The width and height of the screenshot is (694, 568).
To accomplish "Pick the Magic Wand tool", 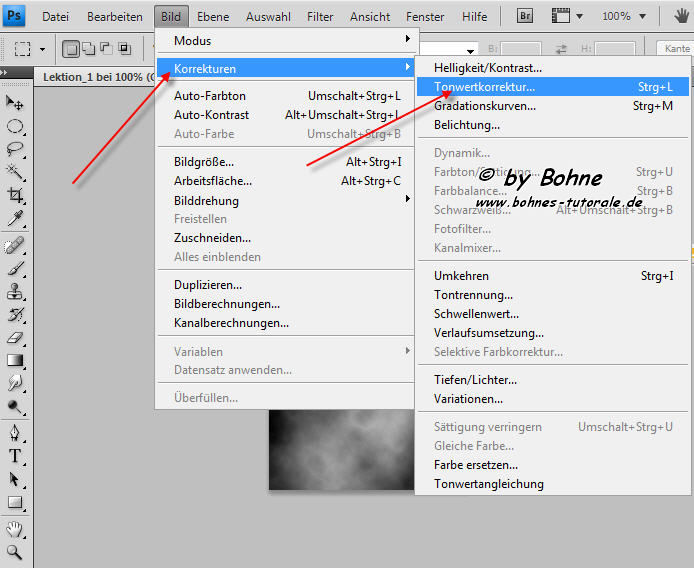I will pos(15,172).
